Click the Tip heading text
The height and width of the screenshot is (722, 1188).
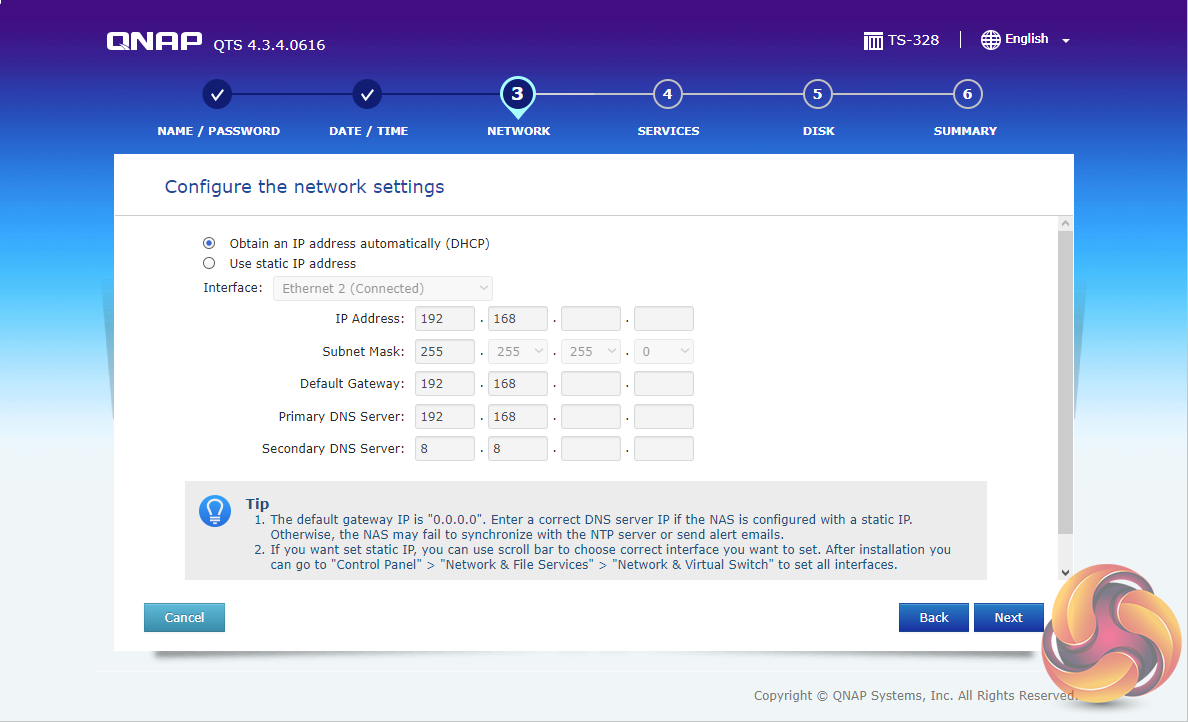pos(257,504)
